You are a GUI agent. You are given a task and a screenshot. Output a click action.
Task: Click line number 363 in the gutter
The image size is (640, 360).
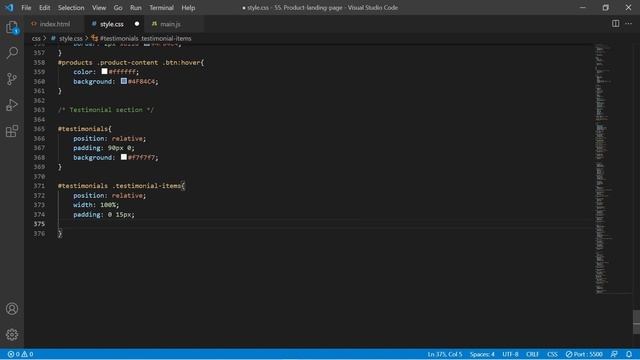click(x=39, y=110)
